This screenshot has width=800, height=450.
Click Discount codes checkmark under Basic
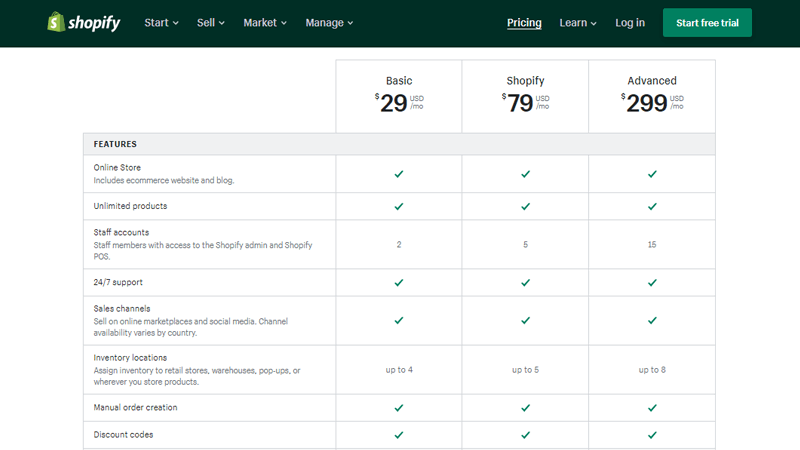click(x=399, y=435)
